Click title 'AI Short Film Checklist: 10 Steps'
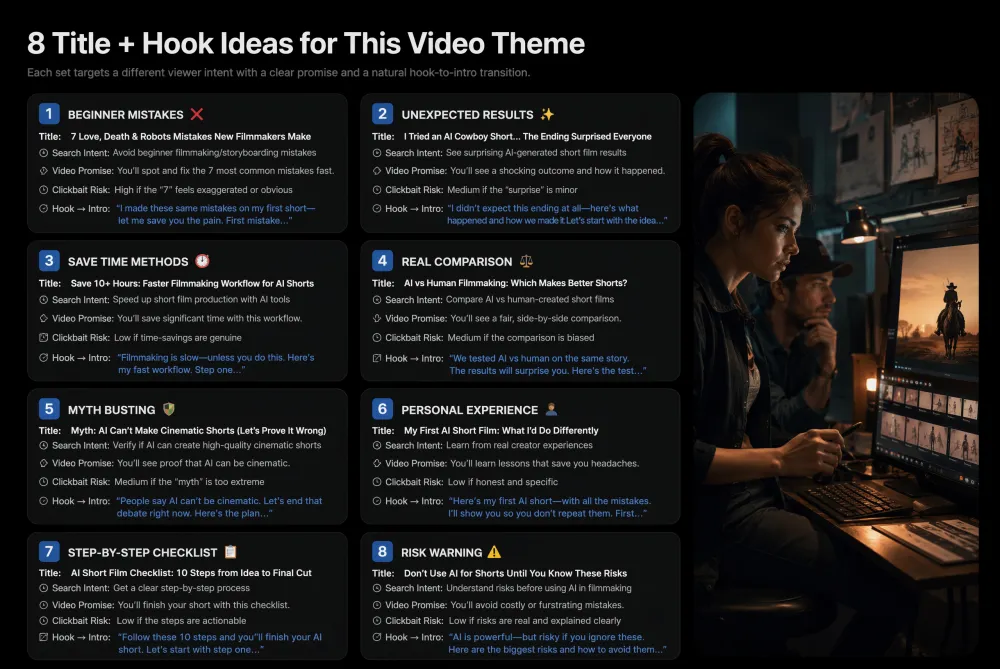The image size is (1000, 669). point(191,573)
